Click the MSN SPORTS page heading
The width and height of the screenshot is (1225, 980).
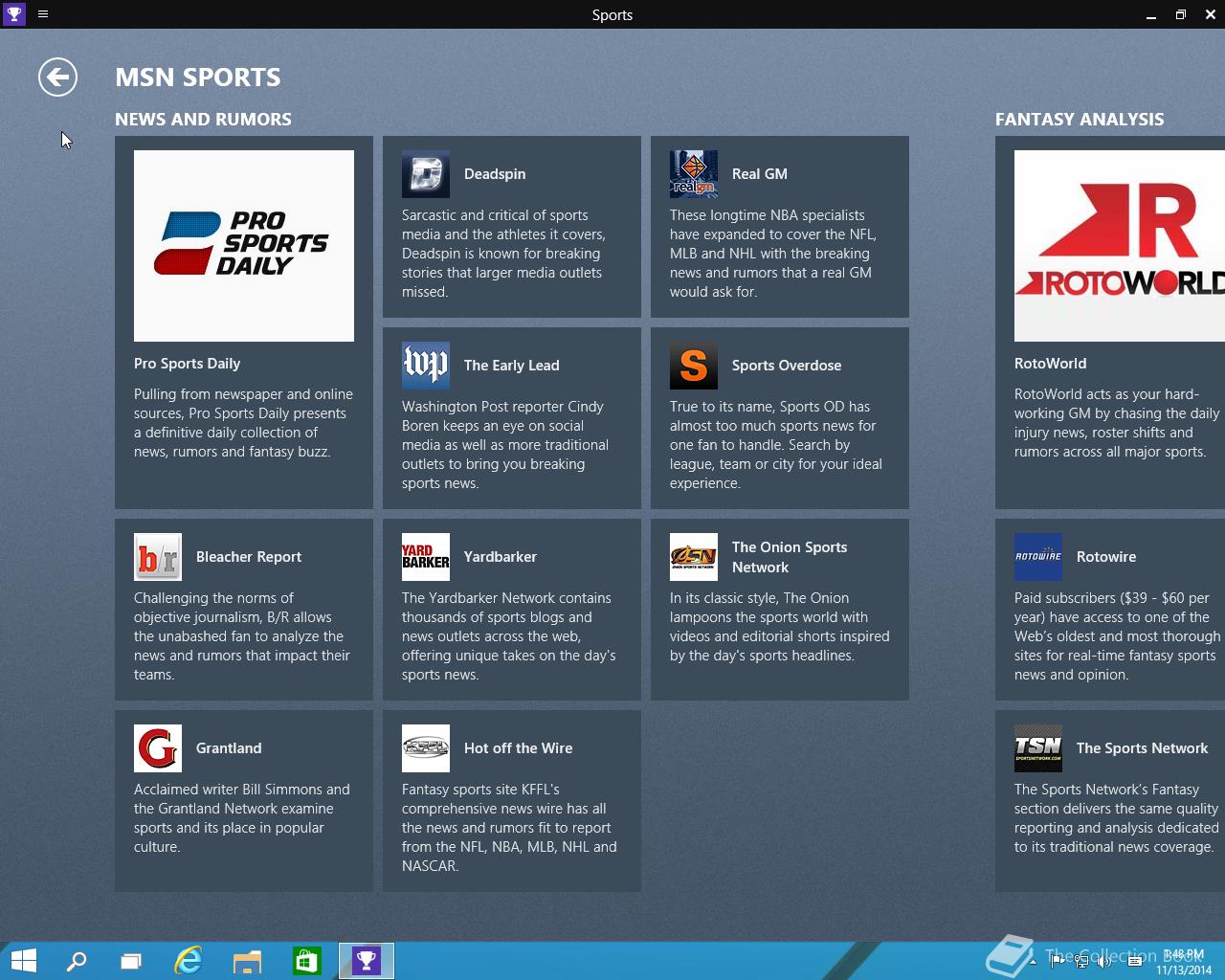(198, 78)
